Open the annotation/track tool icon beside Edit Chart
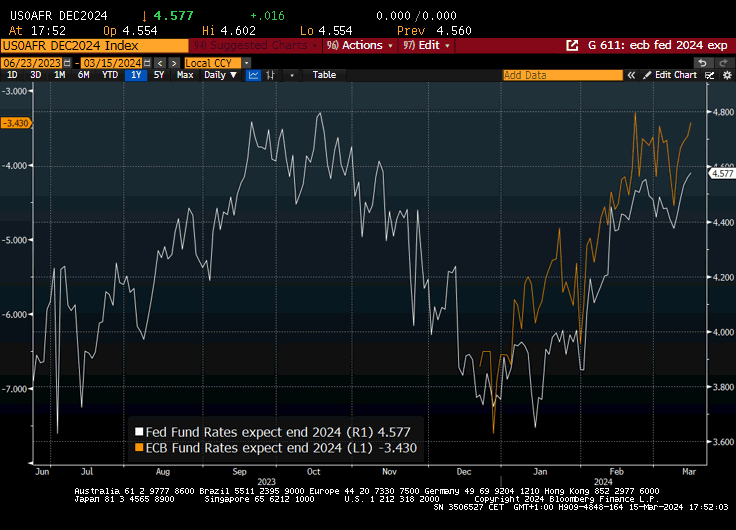 coord(710,75)
